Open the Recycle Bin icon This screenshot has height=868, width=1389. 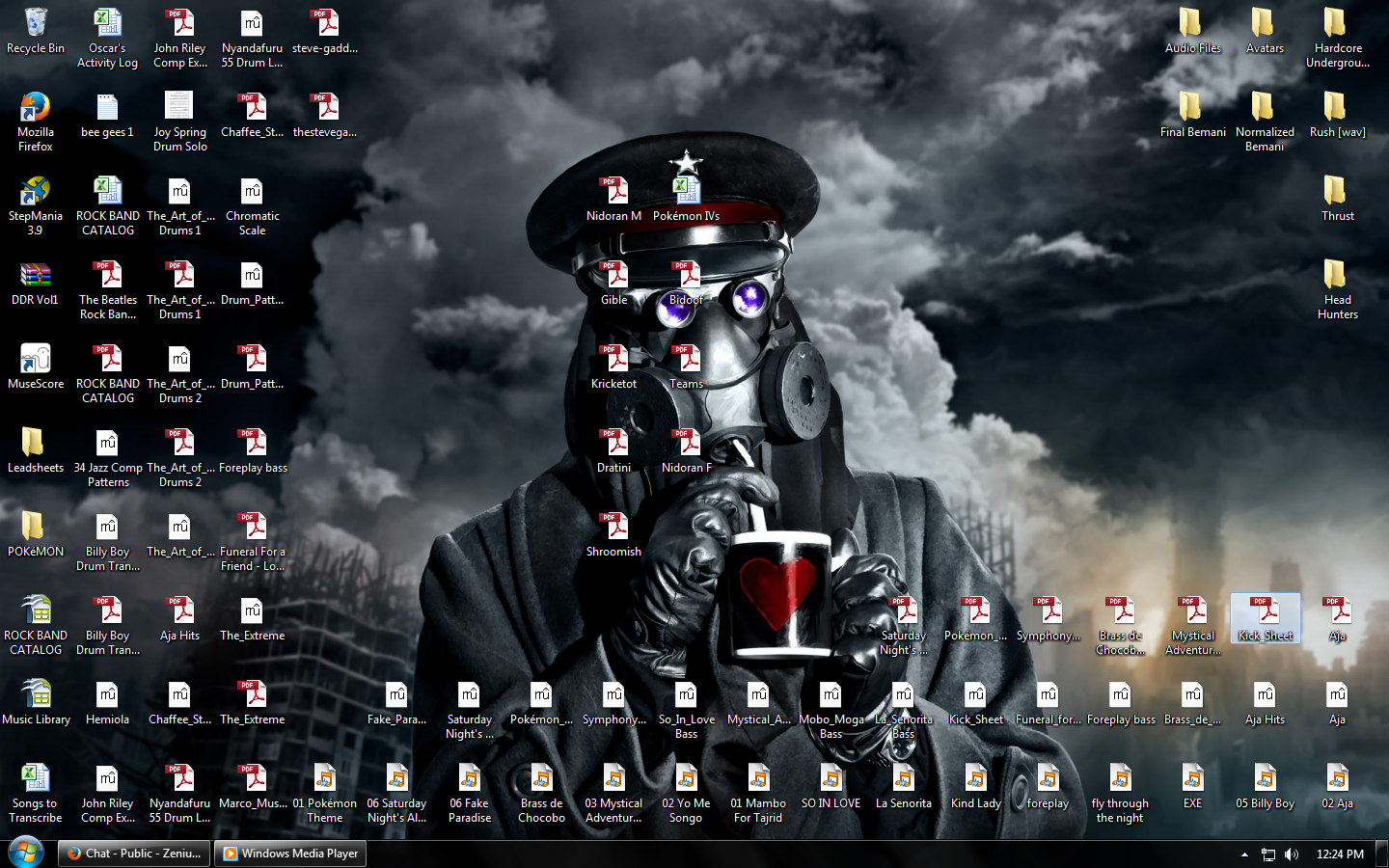tap(36, 31)
